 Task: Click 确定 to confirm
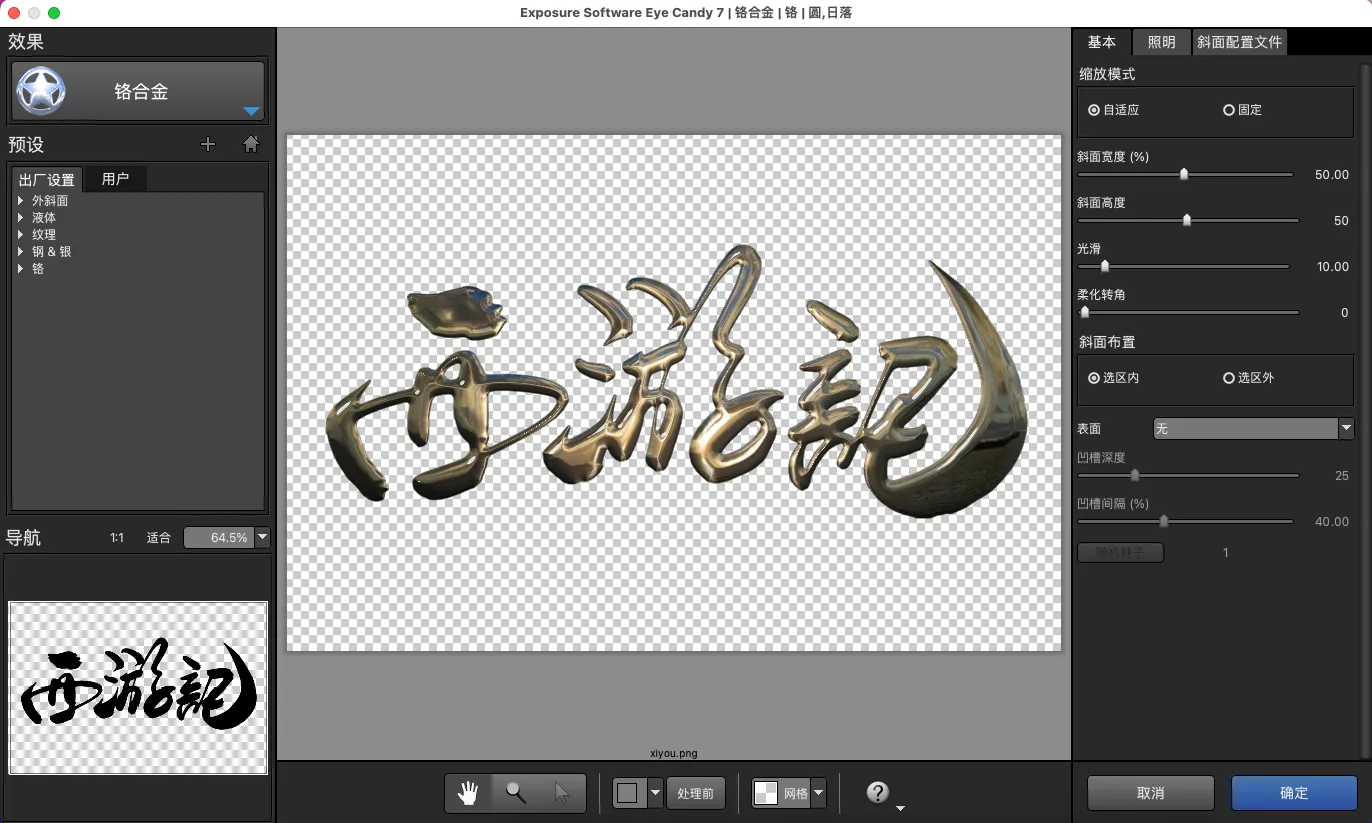pos(1294,793)
